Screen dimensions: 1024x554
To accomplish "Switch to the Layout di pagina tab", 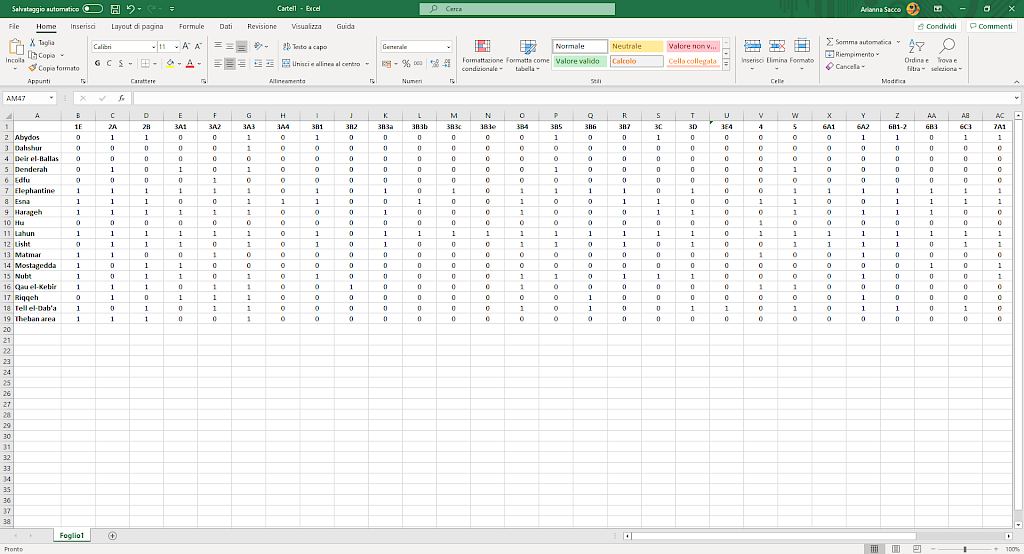I will [137, 26].
